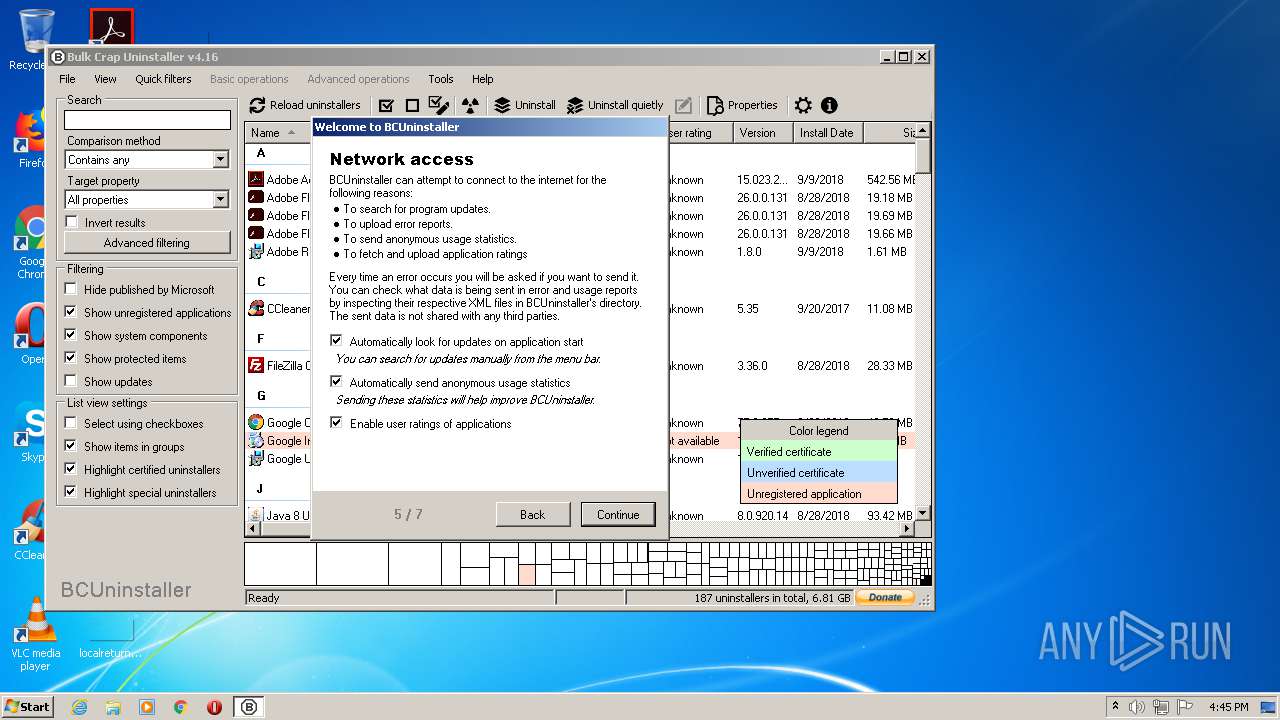Open Properties from the toolbar
Viewport: 1280px width, 720px height.
pyautogui.click(x=742, y=105)
